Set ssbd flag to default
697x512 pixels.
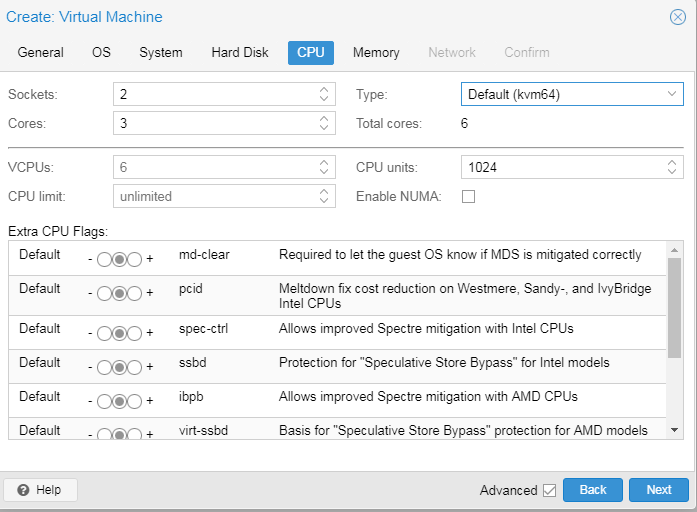click(119, 368)
